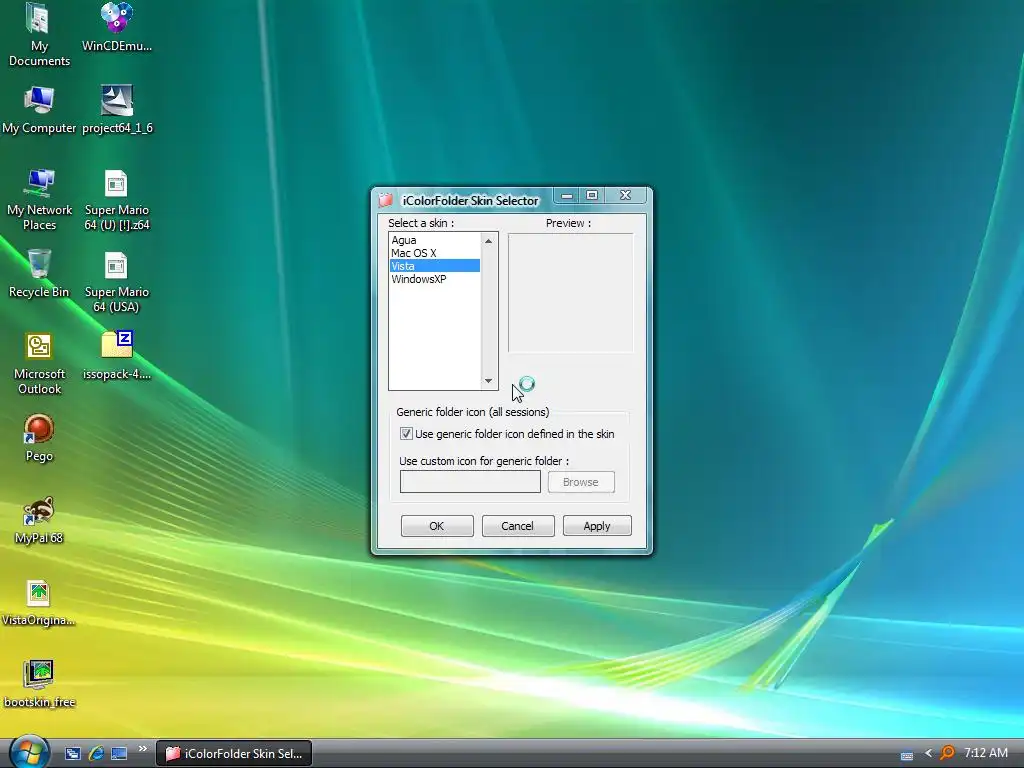Select the Vista skin entry
Image resolution: width=1024 pixels, height=768 pixels.
point(435,266)
